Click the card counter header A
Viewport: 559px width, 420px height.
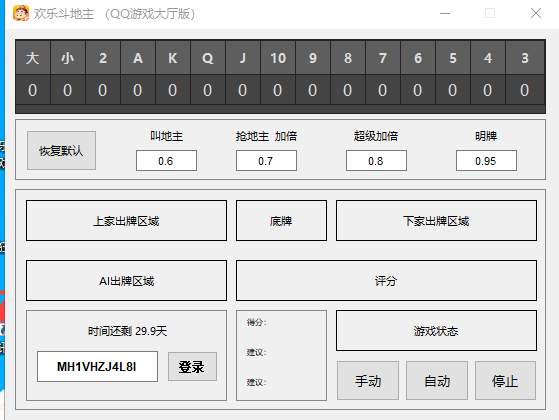coord(138,58)
